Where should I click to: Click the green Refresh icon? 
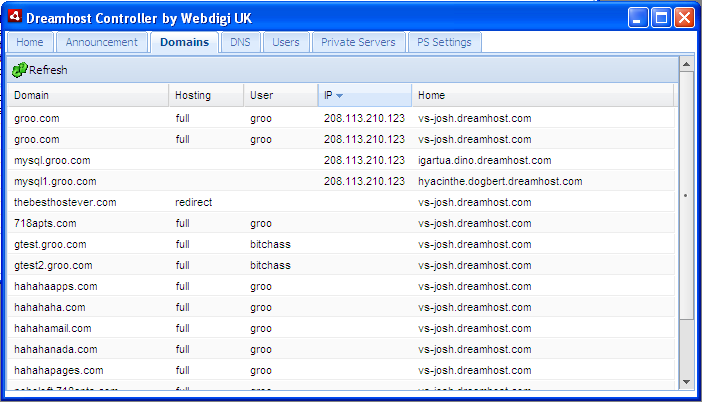(19, 70)
